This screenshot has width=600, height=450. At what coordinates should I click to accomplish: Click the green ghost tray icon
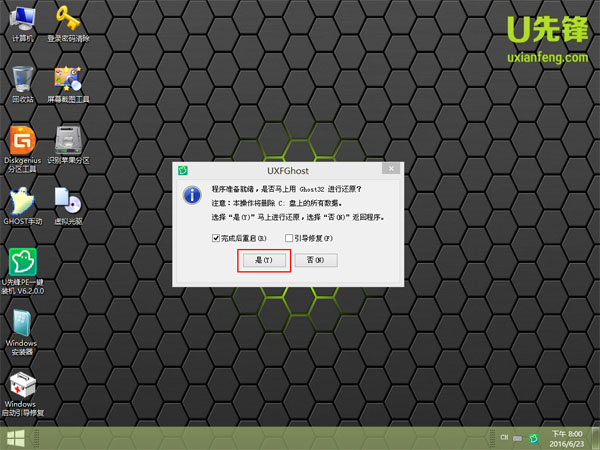pyautogui.click(x=534, y=439)
